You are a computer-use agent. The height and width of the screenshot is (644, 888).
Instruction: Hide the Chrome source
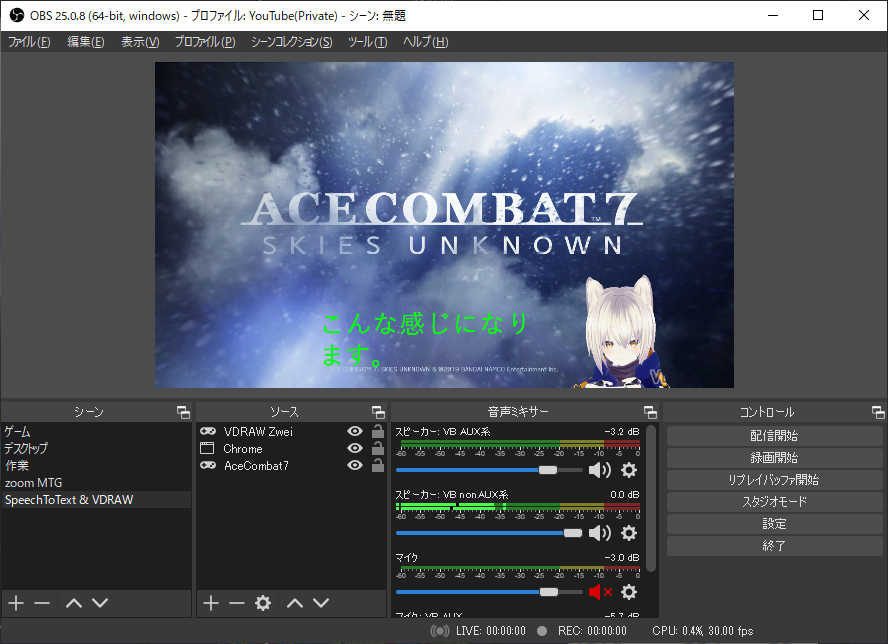pos(355,448)
